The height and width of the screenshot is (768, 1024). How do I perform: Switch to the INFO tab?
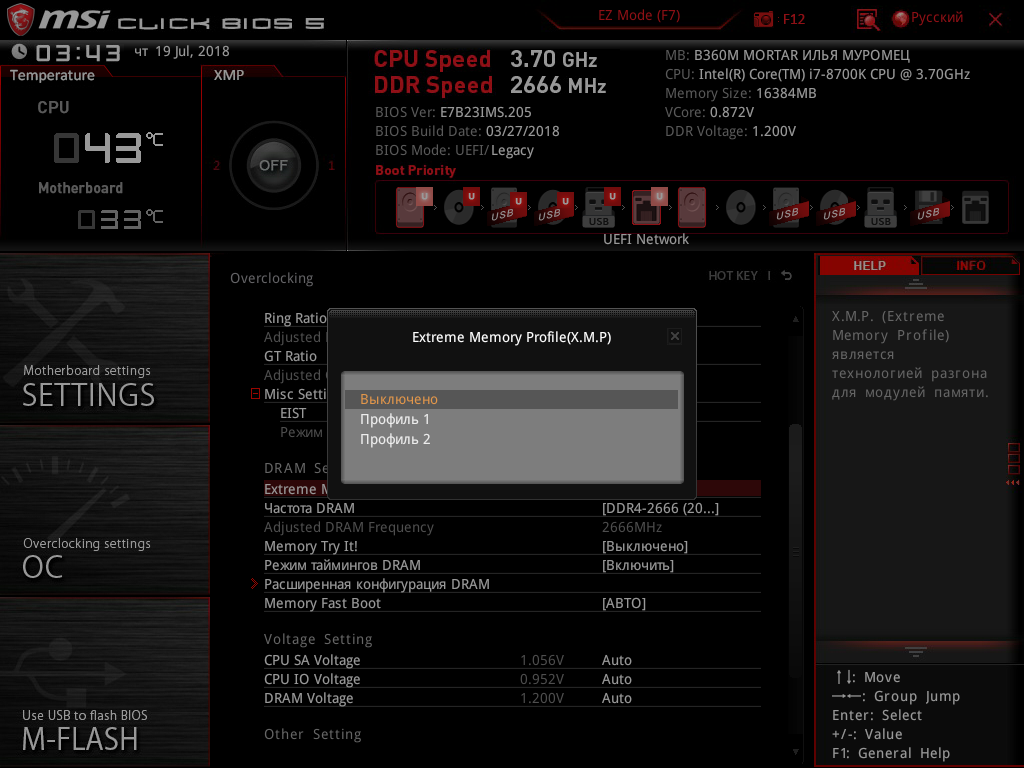tap(970, 265)
